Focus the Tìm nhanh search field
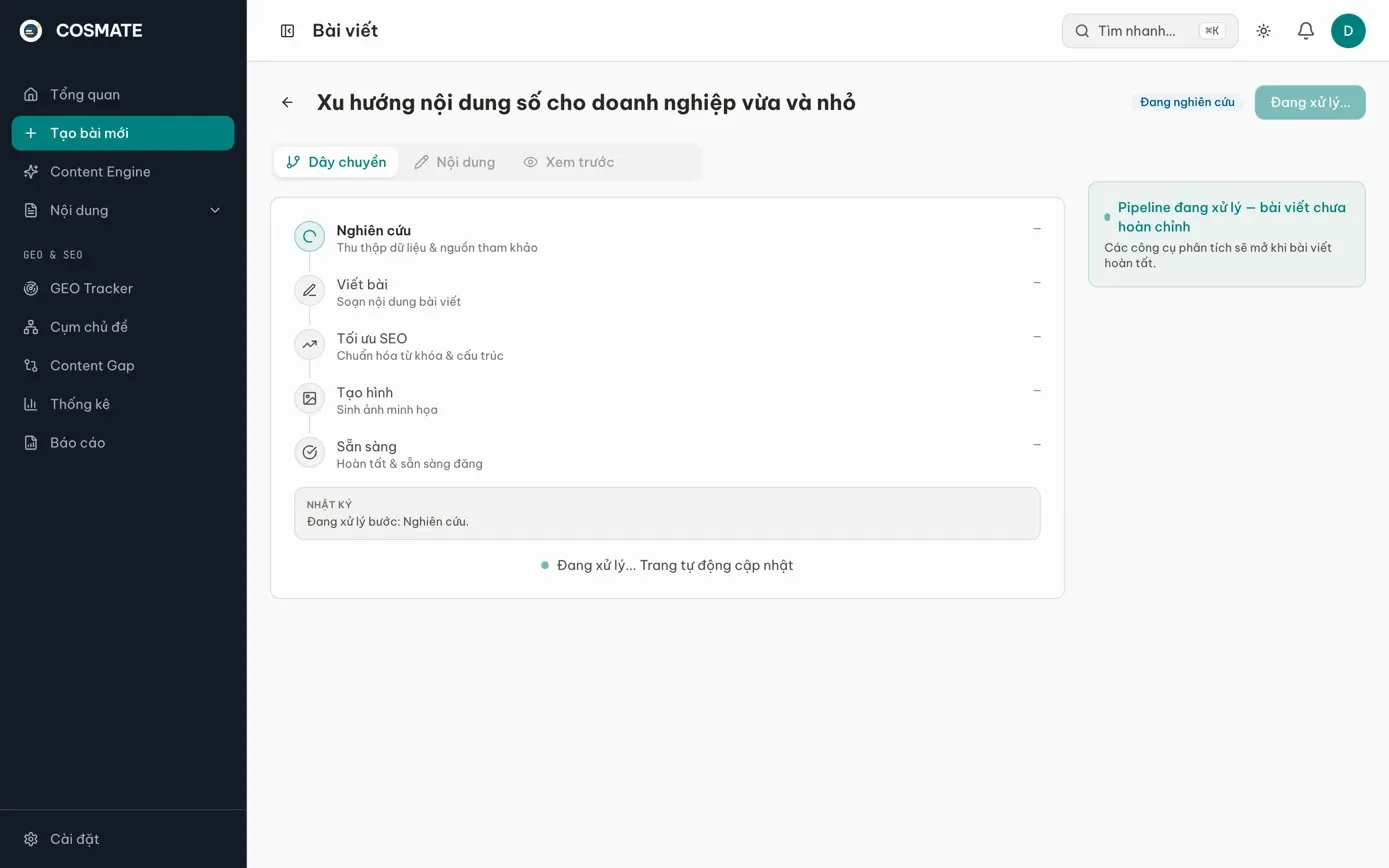This screenshot has height=868, width=1389. pyautogui.click(x=1150, y=31)
